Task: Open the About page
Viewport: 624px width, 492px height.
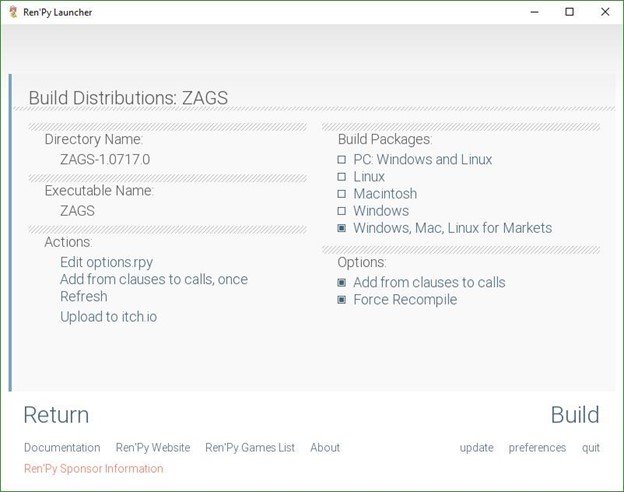Action: pyautogui.click(x=325, y=448)
